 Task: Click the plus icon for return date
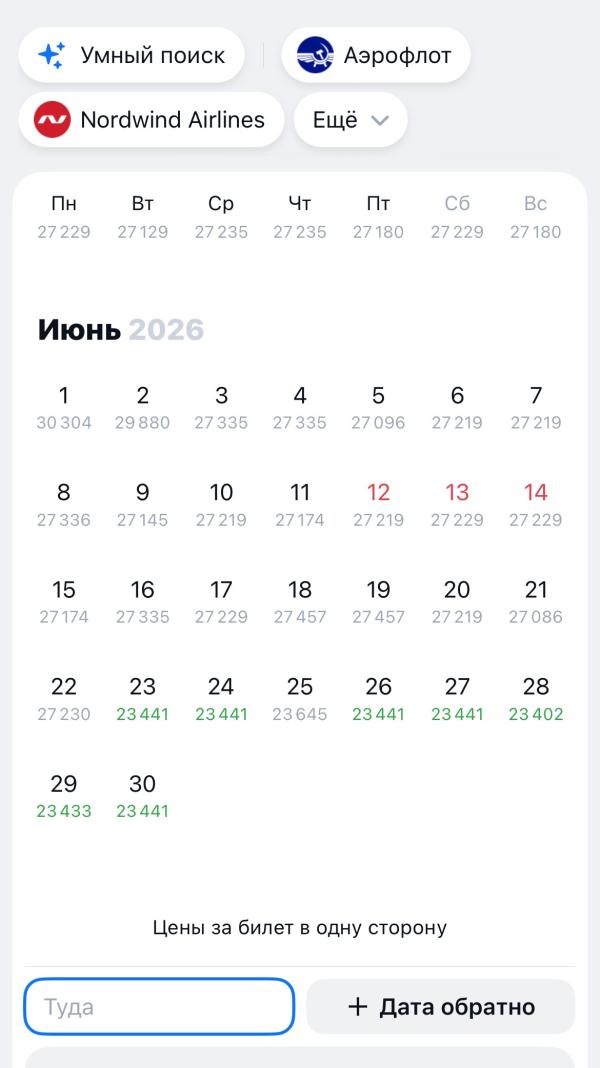357,1006
